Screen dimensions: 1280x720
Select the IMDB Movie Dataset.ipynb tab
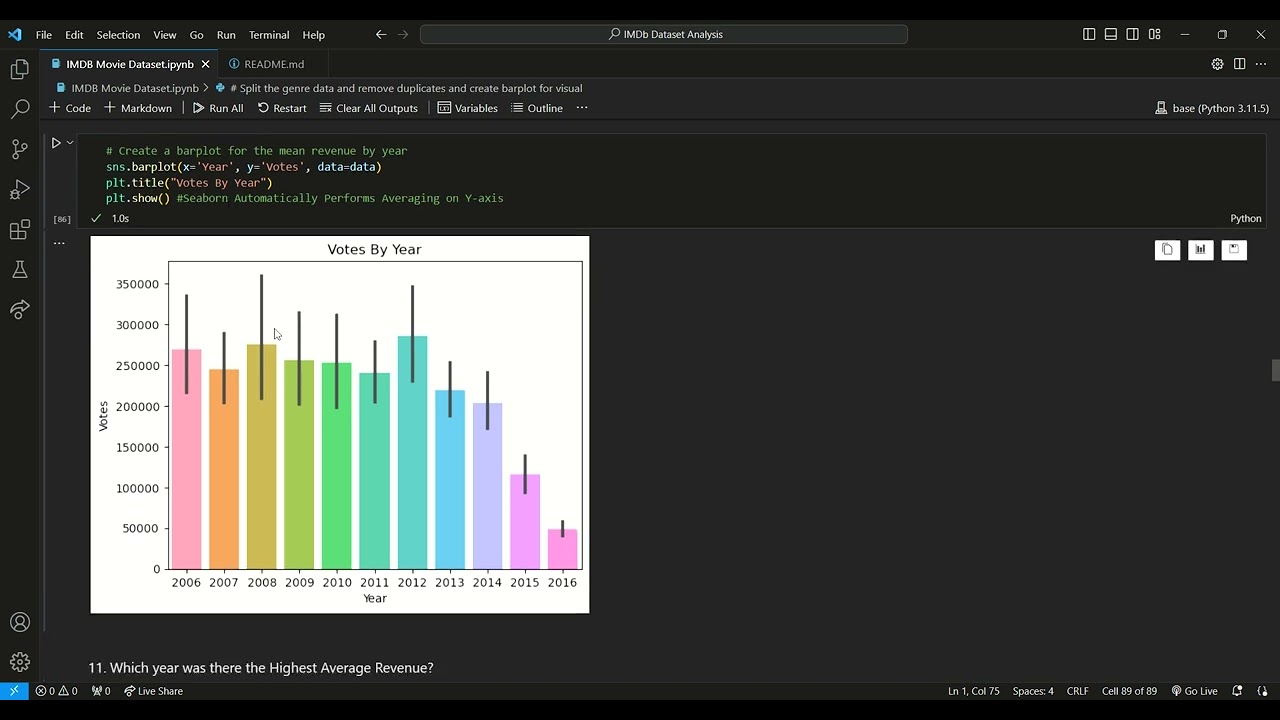click(x=130, y=64)
